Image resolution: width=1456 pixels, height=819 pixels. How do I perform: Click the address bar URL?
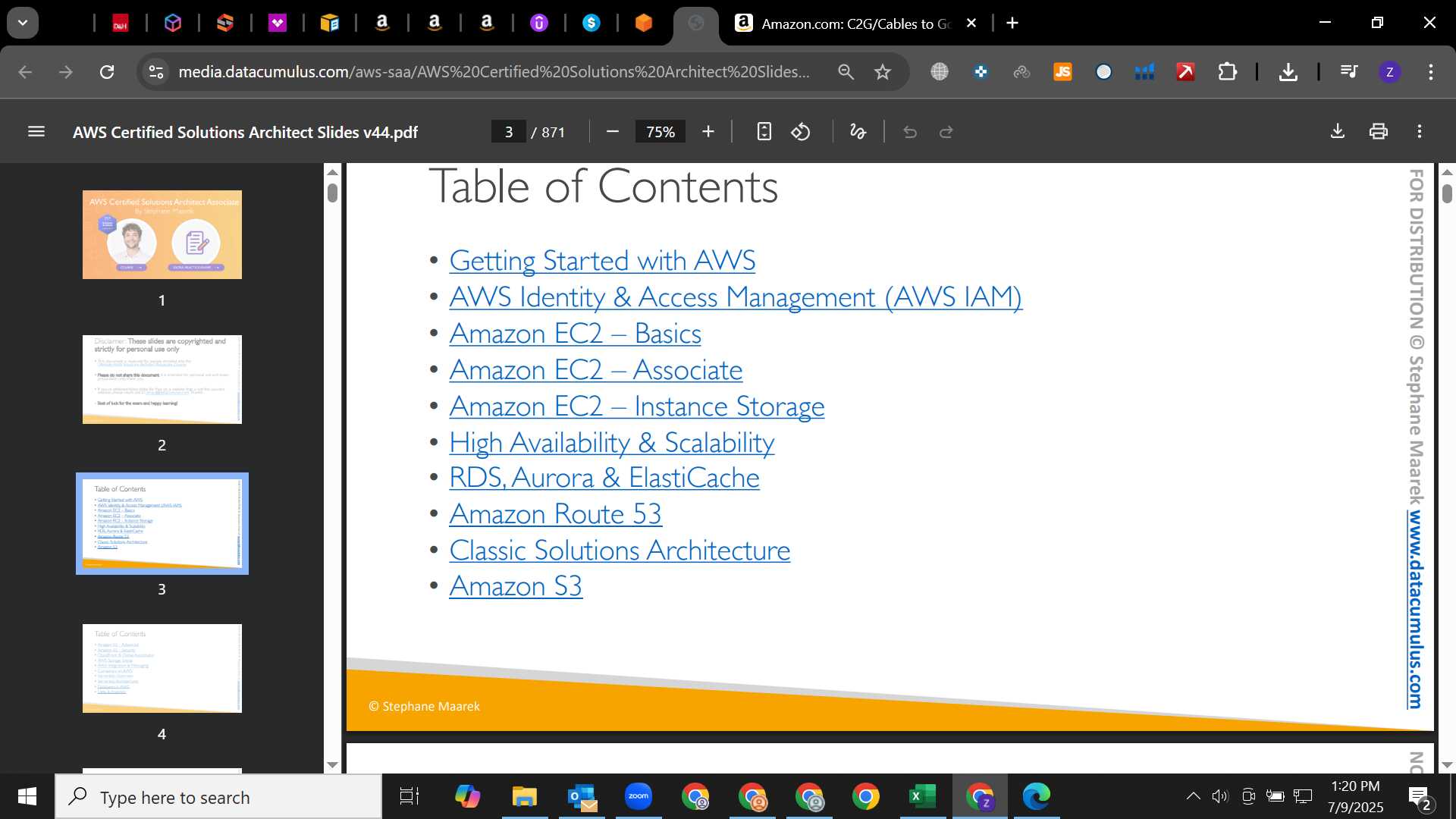494,72
